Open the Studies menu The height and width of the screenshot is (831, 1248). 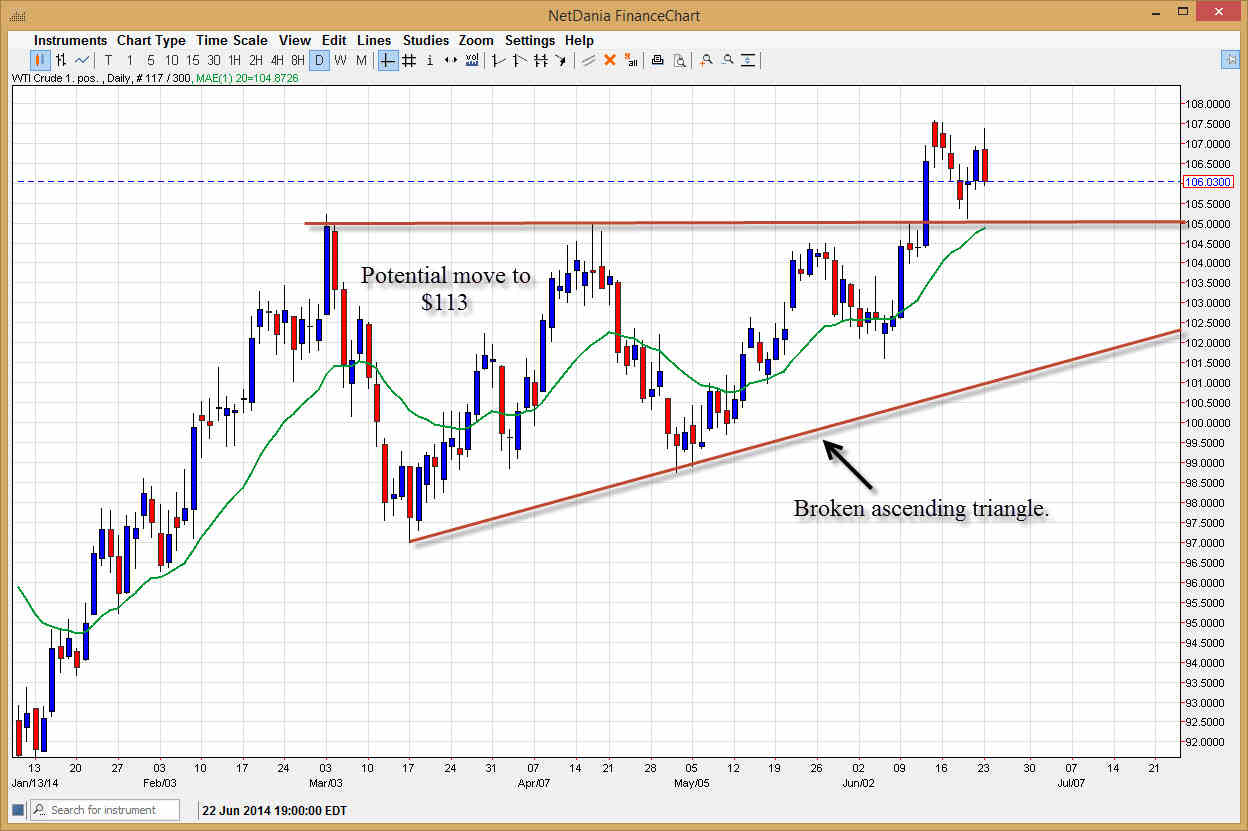tap(426, 40)
